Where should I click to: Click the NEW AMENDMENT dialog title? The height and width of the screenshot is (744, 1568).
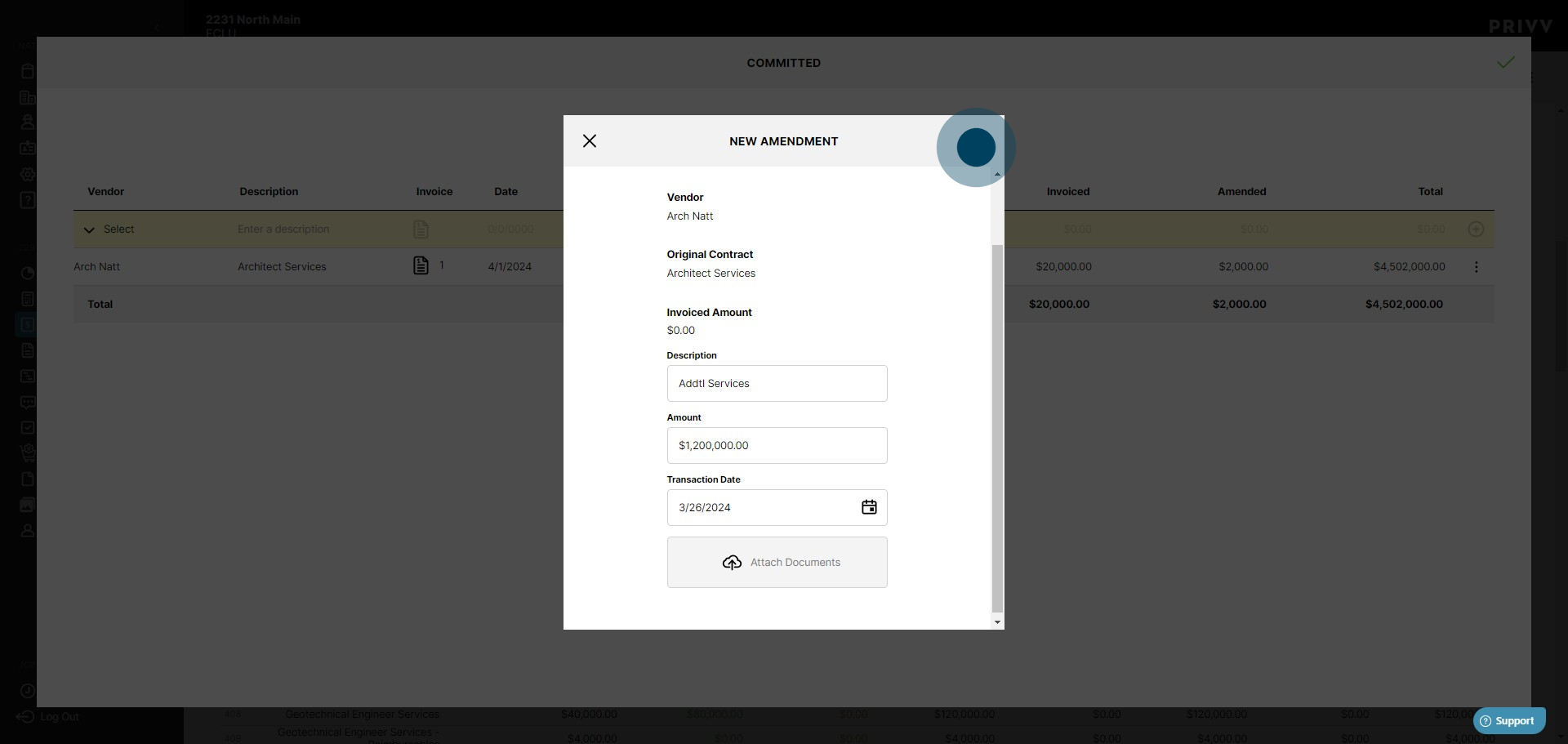[783, 141]
